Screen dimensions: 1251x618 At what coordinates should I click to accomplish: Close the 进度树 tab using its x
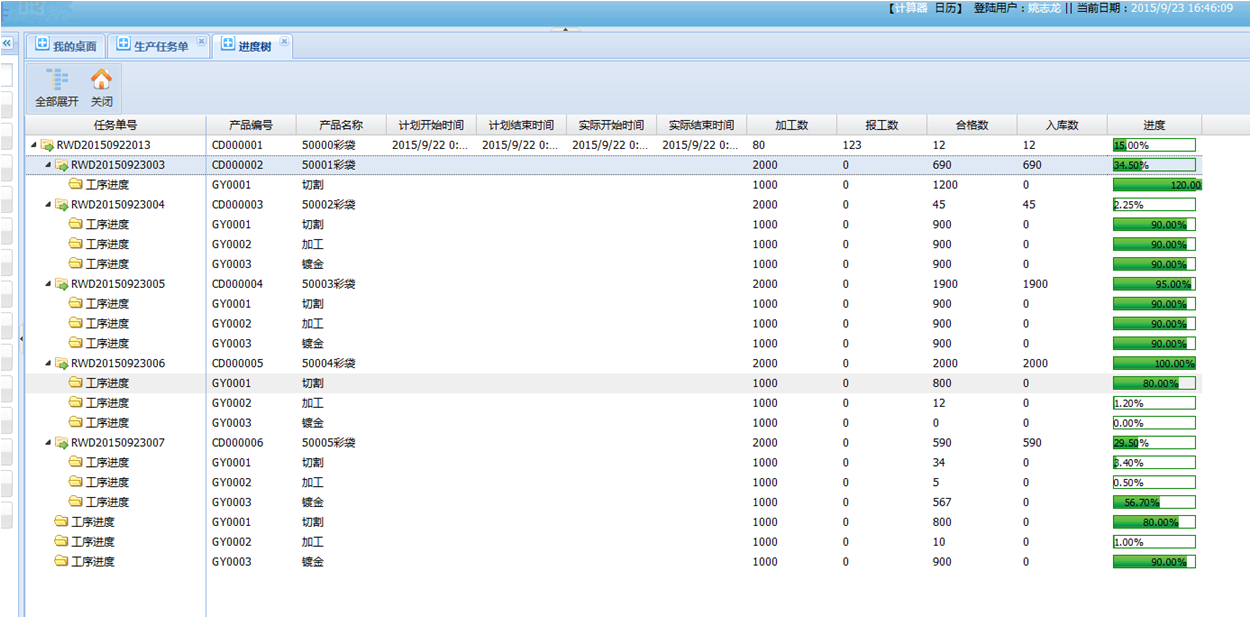tap(284, 42)
